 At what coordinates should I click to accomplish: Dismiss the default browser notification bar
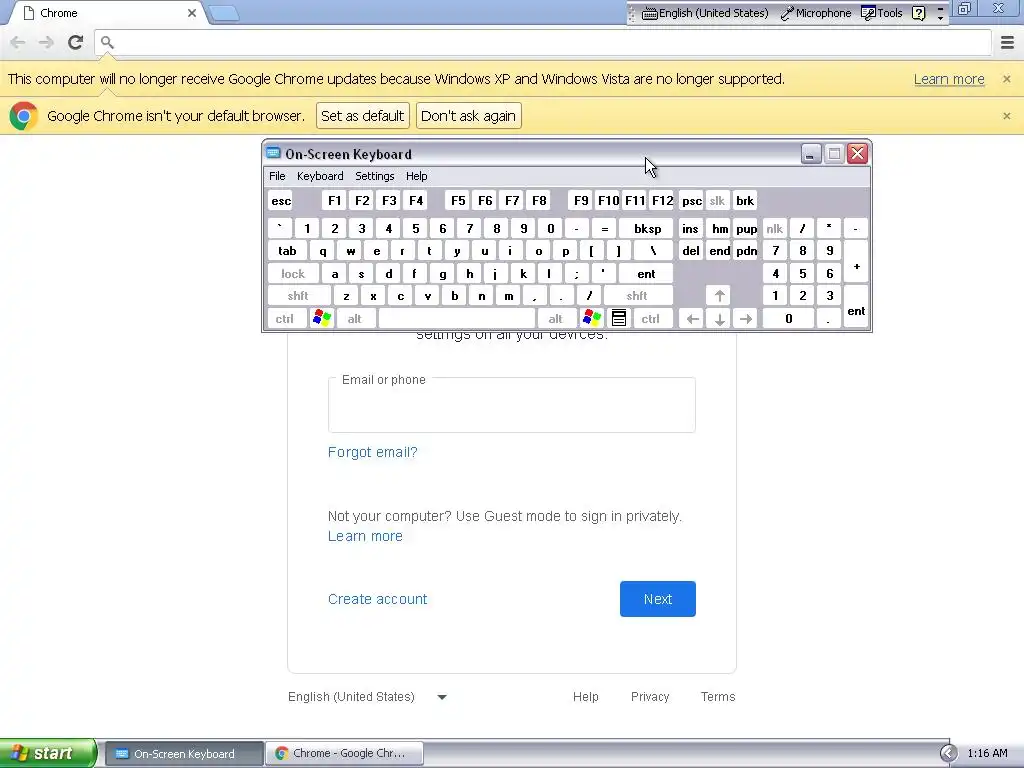pos(1006,116)
